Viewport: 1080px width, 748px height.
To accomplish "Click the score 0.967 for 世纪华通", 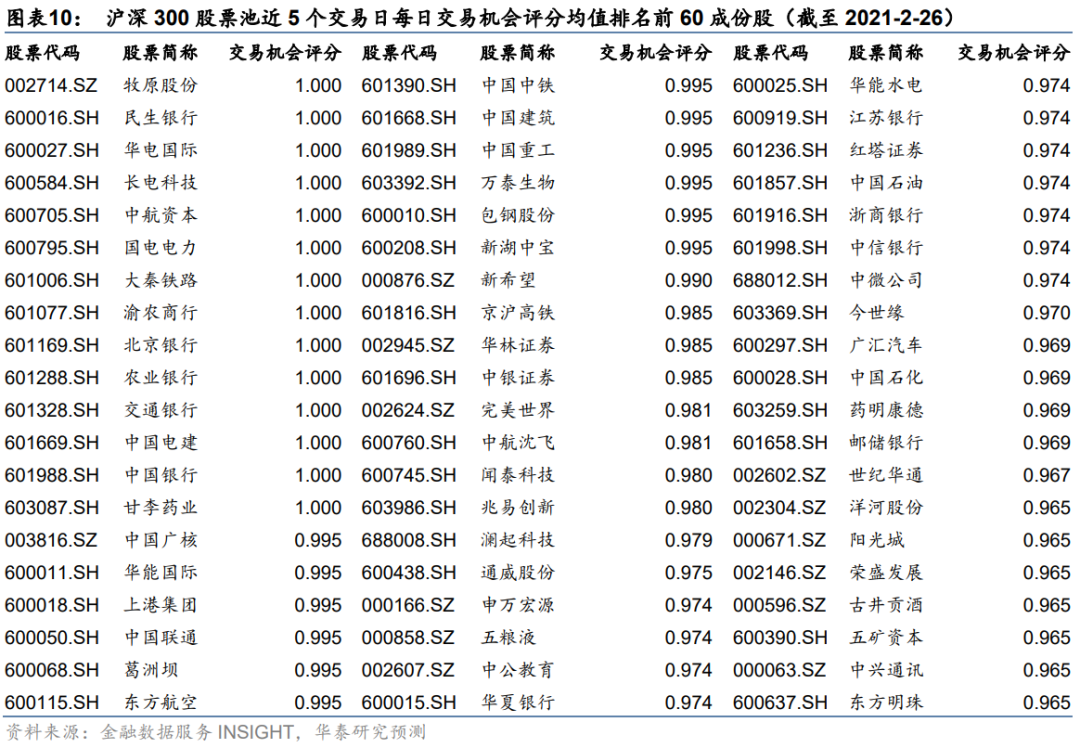I will point(1046,475).
